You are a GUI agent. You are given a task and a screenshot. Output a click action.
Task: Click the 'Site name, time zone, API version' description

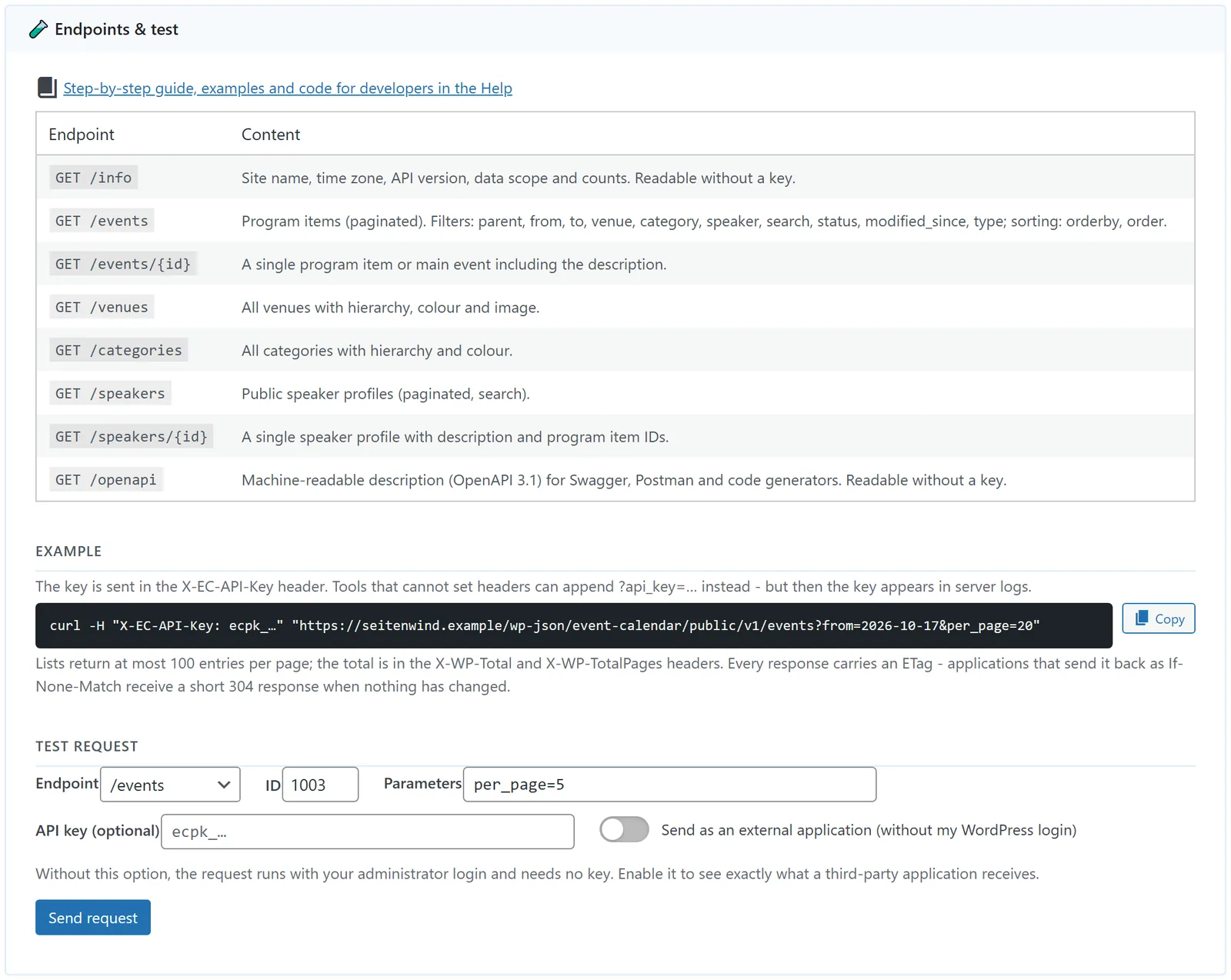[519, 178]
